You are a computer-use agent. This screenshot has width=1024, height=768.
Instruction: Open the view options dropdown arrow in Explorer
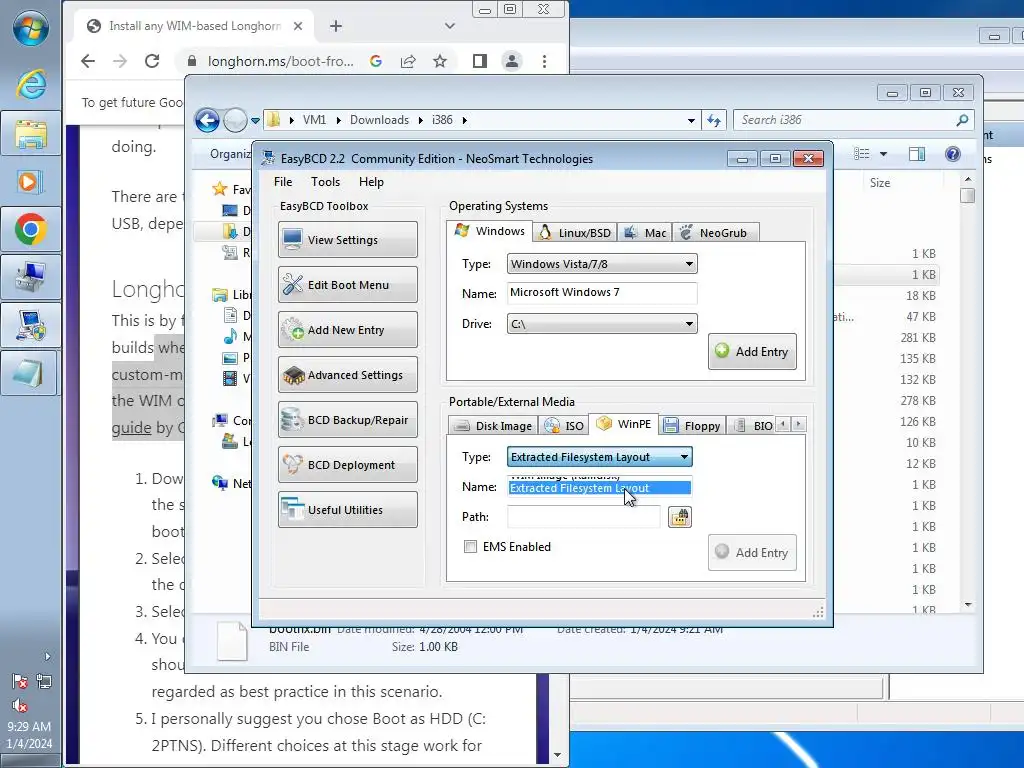coord(884,154)
